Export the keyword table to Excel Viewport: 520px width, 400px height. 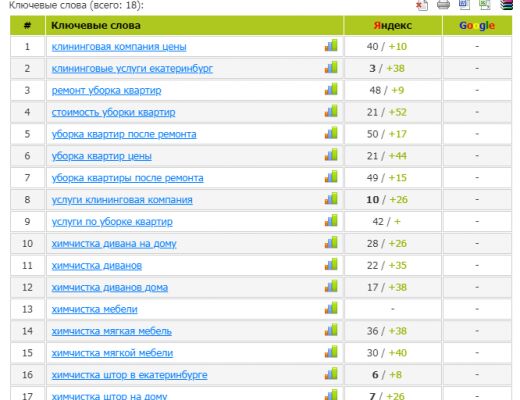[485, 4]
